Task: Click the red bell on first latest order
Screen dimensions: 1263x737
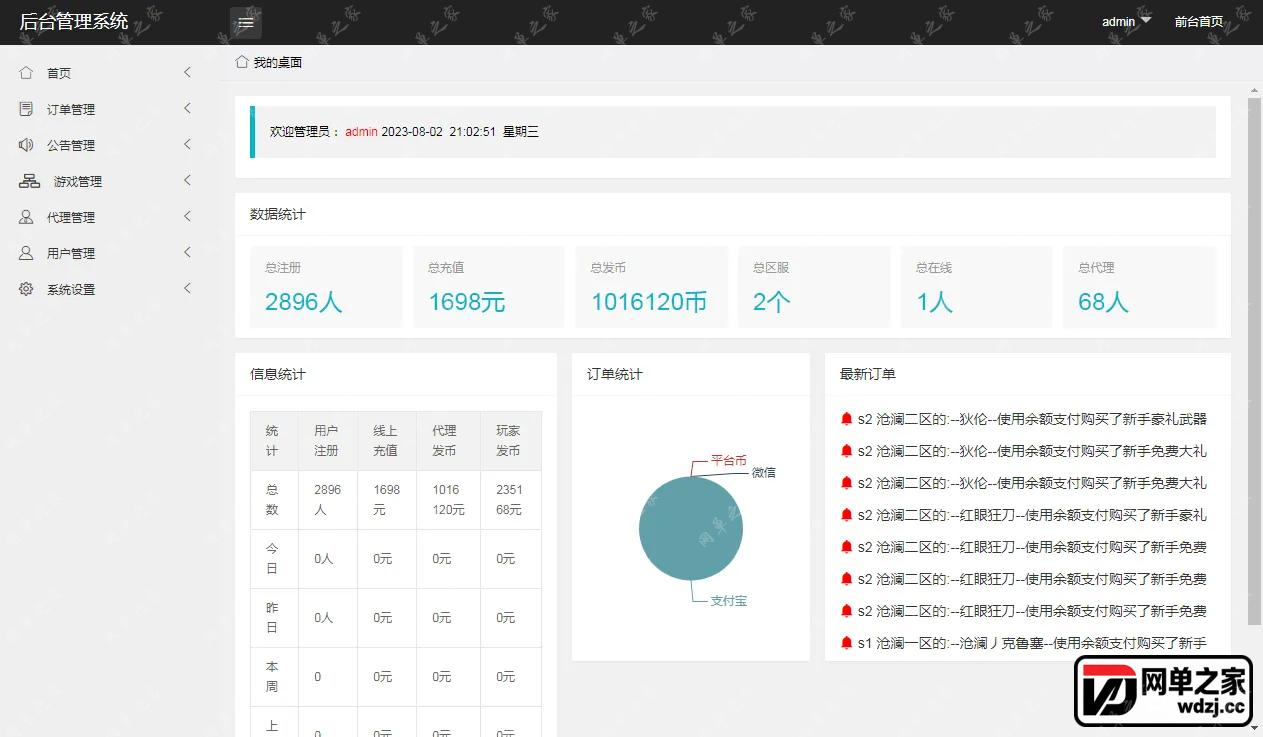Action: 846,419
